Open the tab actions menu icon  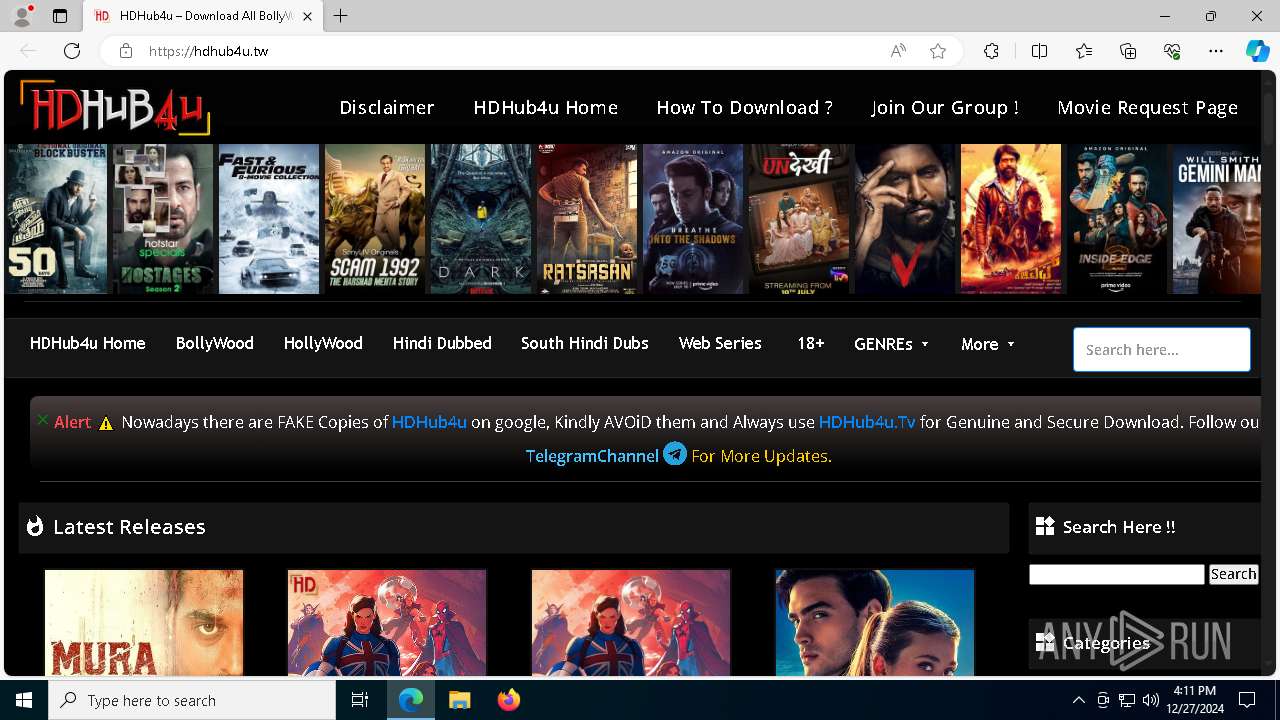pyautogui.click(x=60, y=16)
